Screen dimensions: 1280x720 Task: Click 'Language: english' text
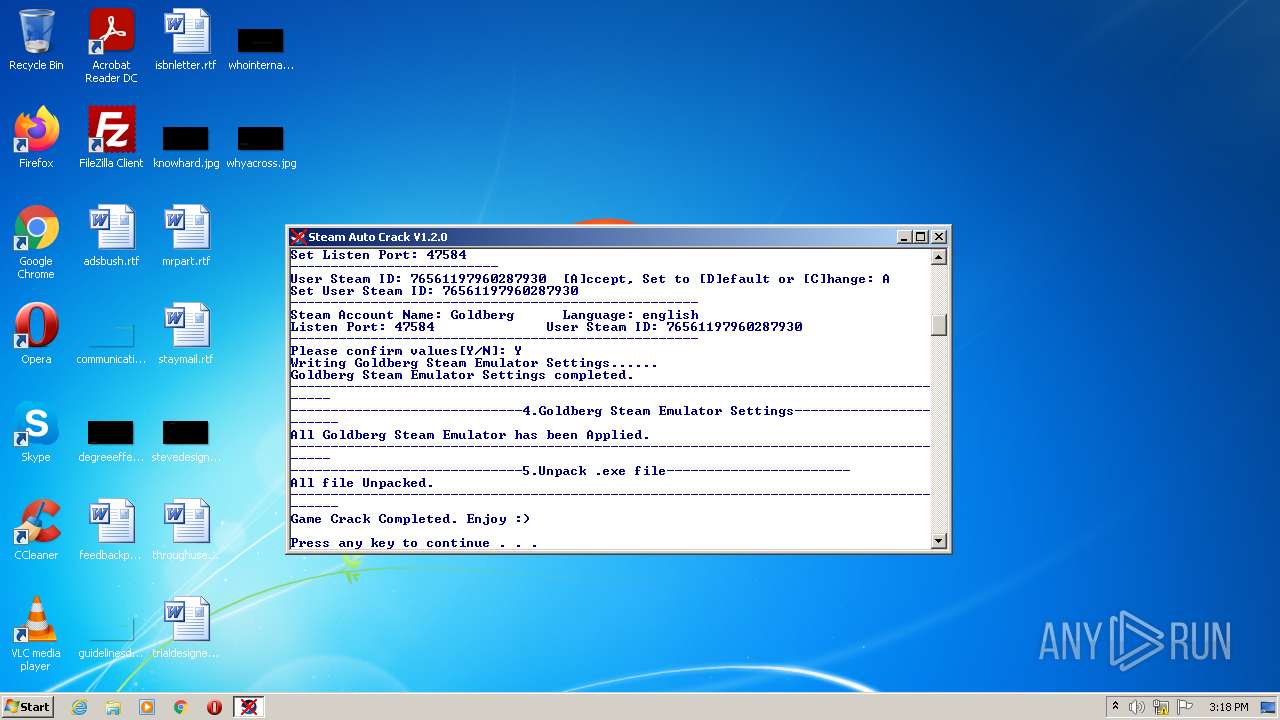[x=630, y=315]
